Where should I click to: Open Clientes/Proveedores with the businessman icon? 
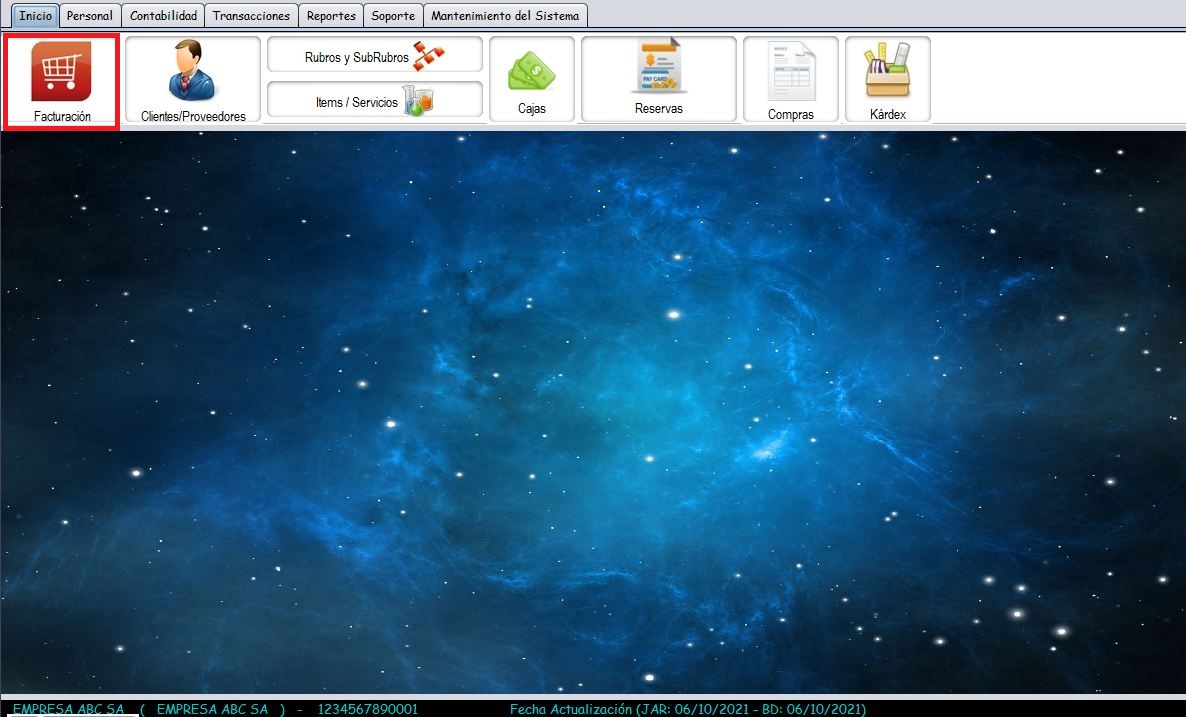pyautogui.click(x=193, y=81)
